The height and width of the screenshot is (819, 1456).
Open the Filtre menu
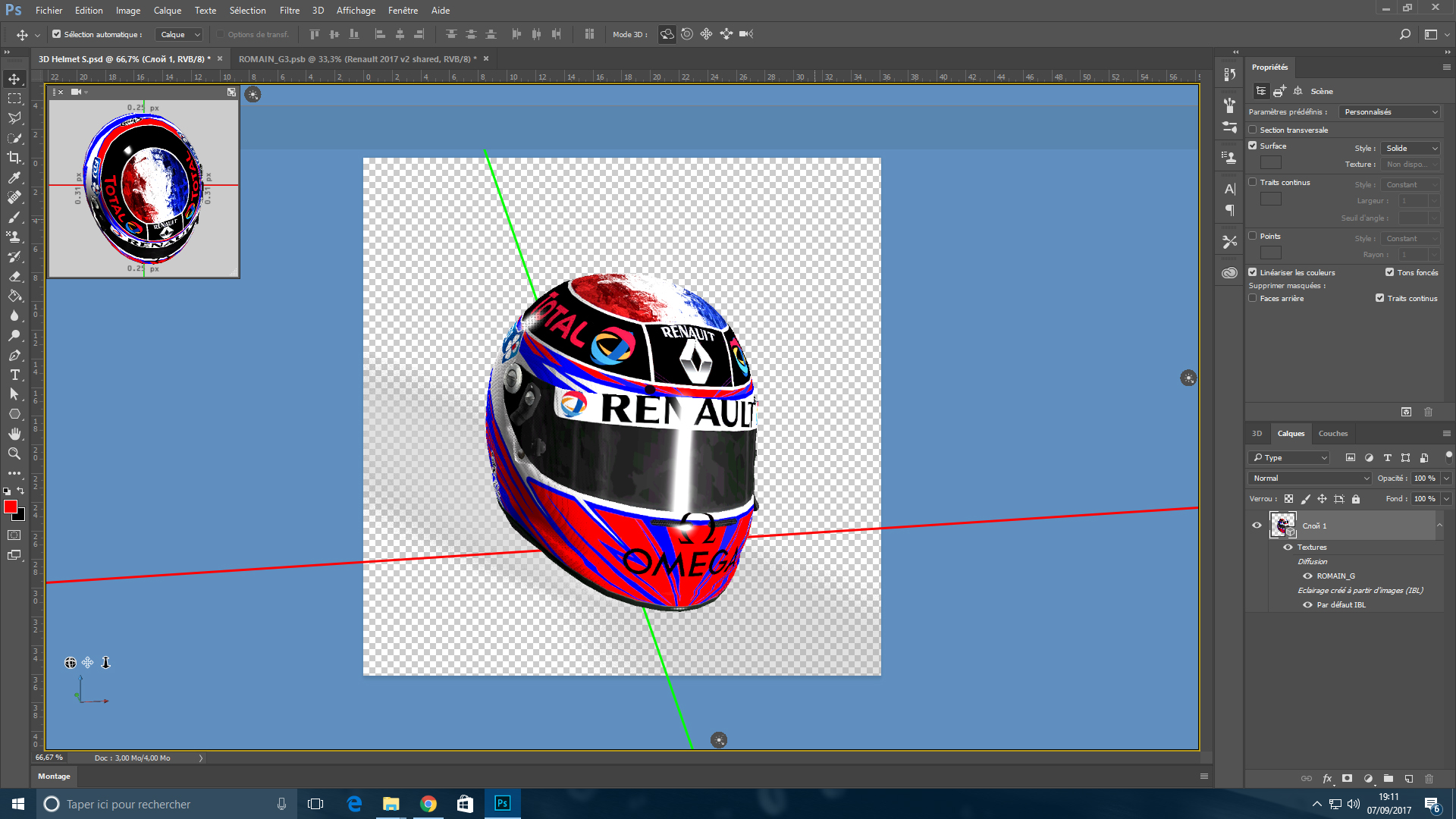[290, 11]
